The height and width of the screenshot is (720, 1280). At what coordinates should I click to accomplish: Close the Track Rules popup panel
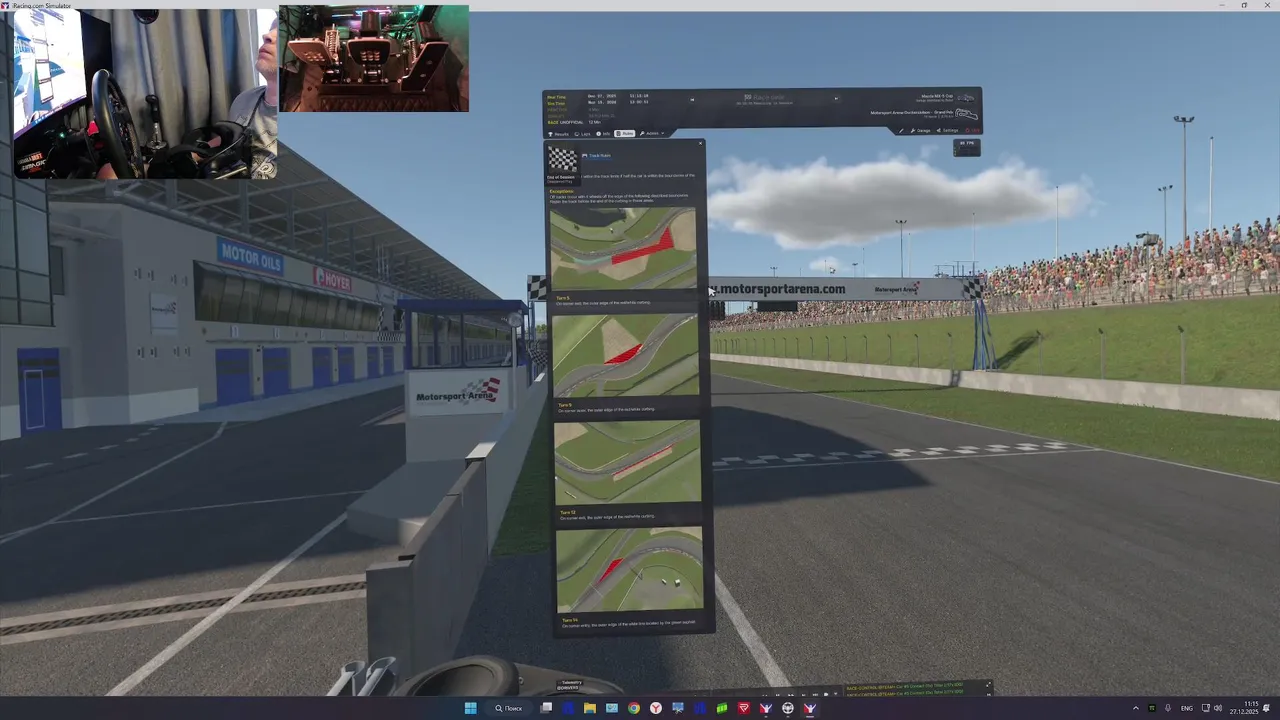(x=700, y=144)
